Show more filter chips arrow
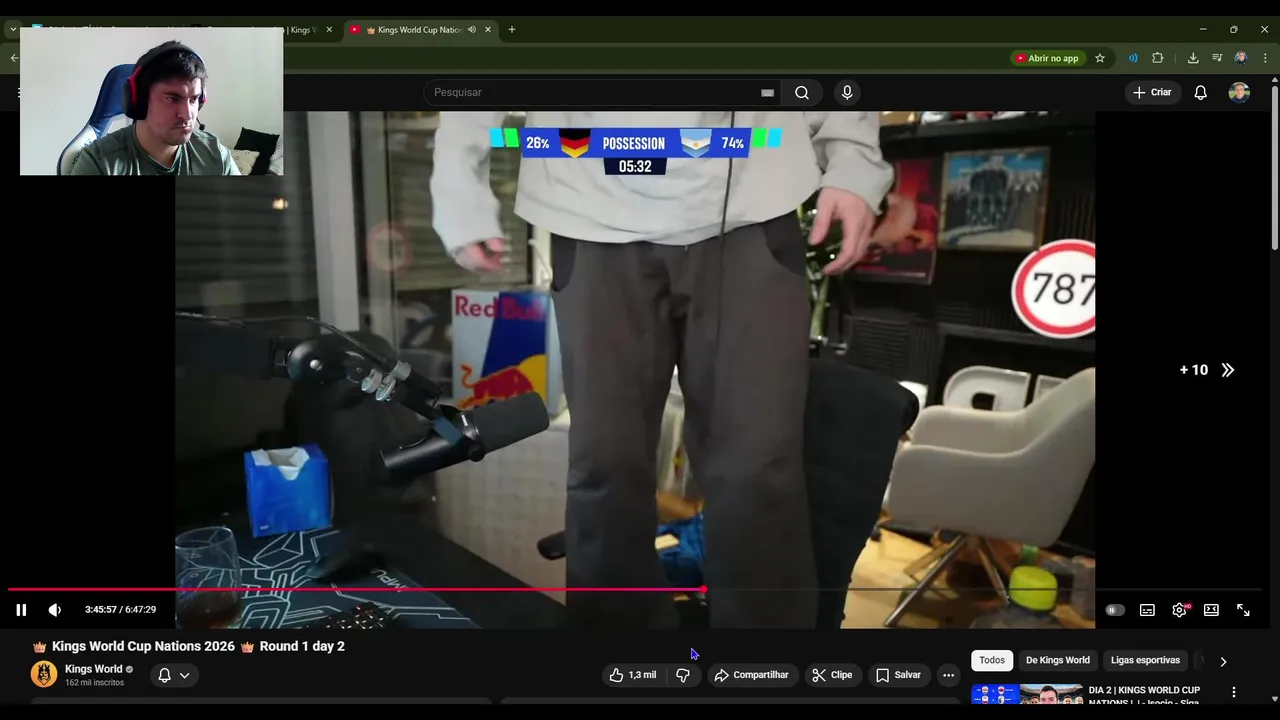 pos(1222,661)
